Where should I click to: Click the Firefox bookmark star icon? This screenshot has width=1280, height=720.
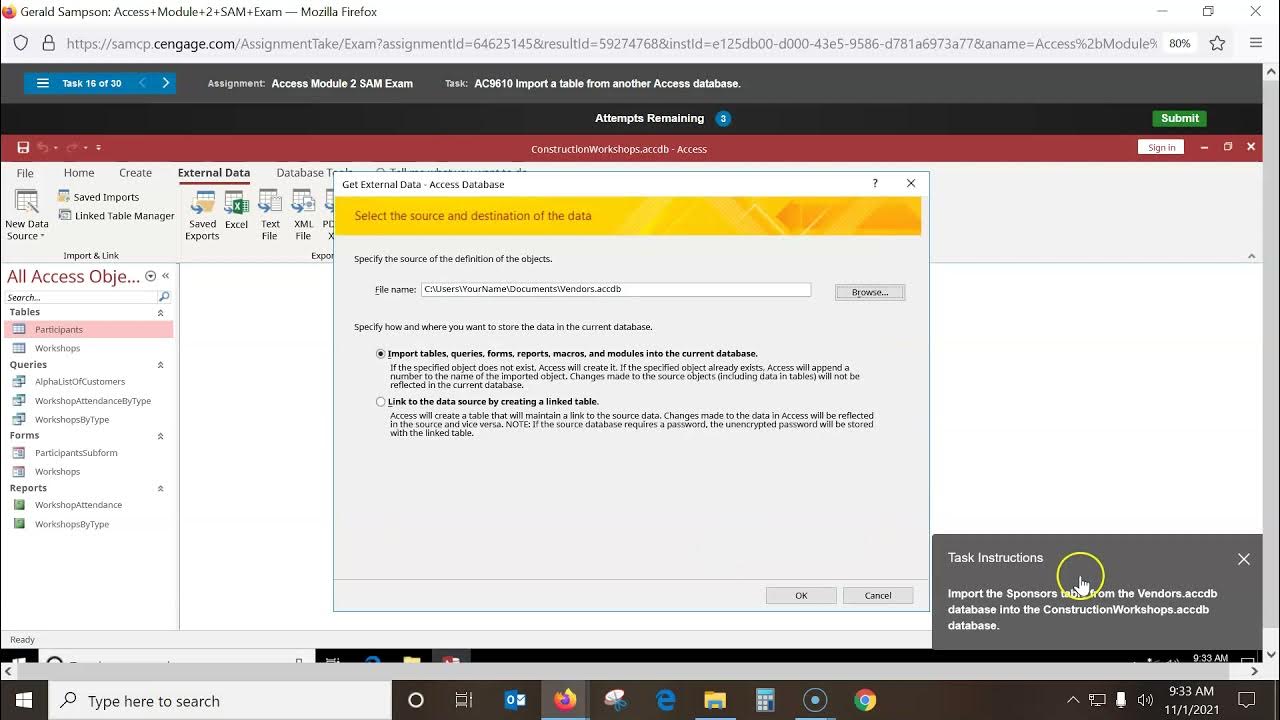click(1217, 43)
